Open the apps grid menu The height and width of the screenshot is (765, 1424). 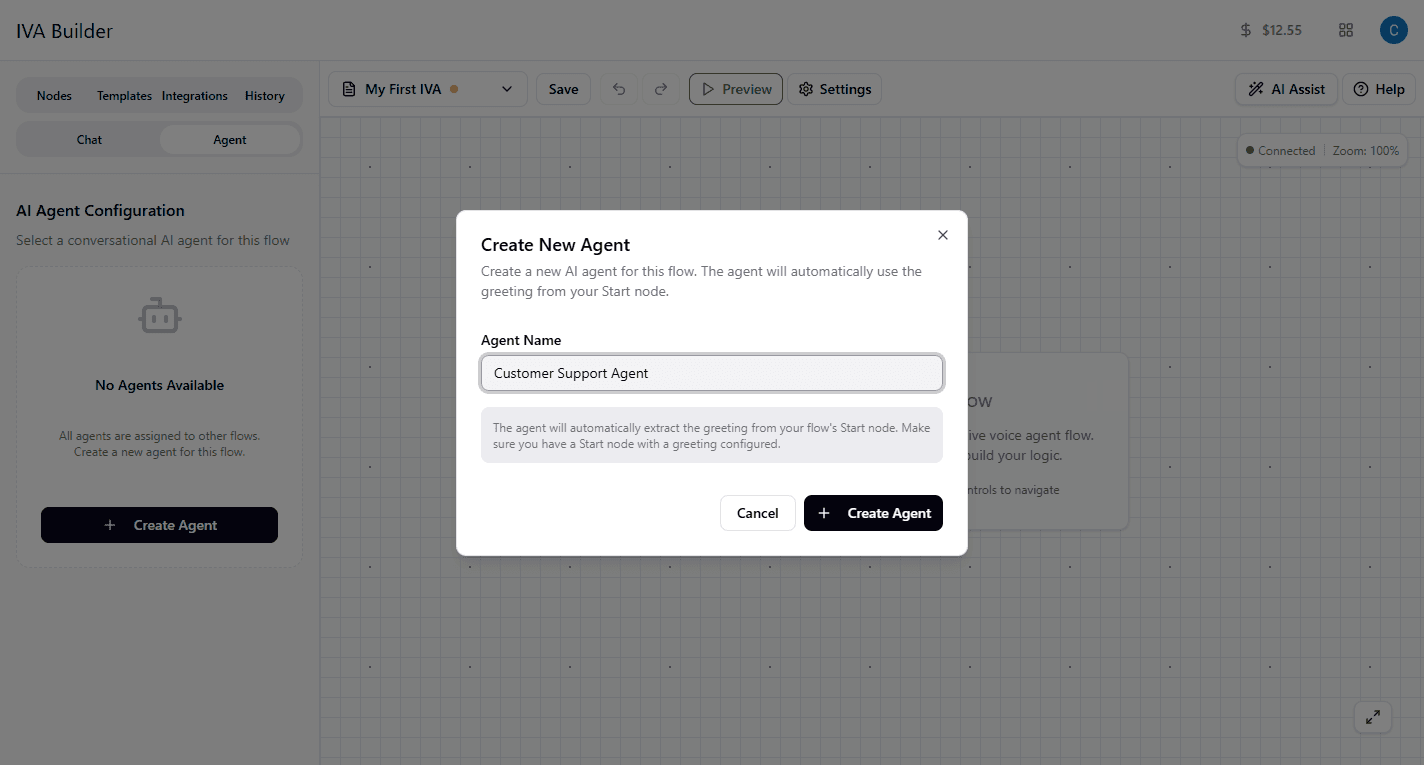click(1345, 30)
